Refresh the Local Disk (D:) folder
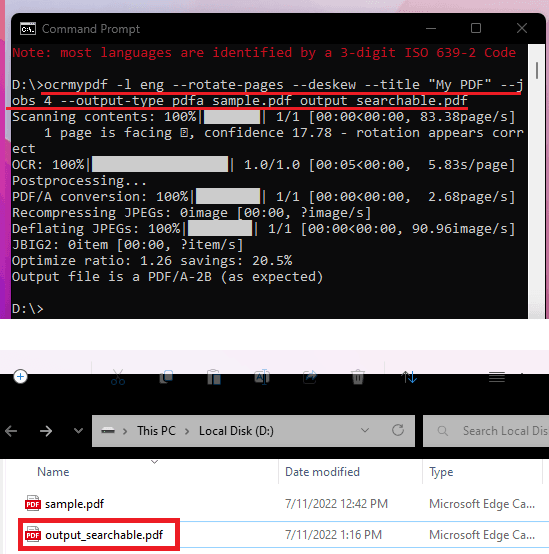 pyautogui.click(x=398, y=430)
